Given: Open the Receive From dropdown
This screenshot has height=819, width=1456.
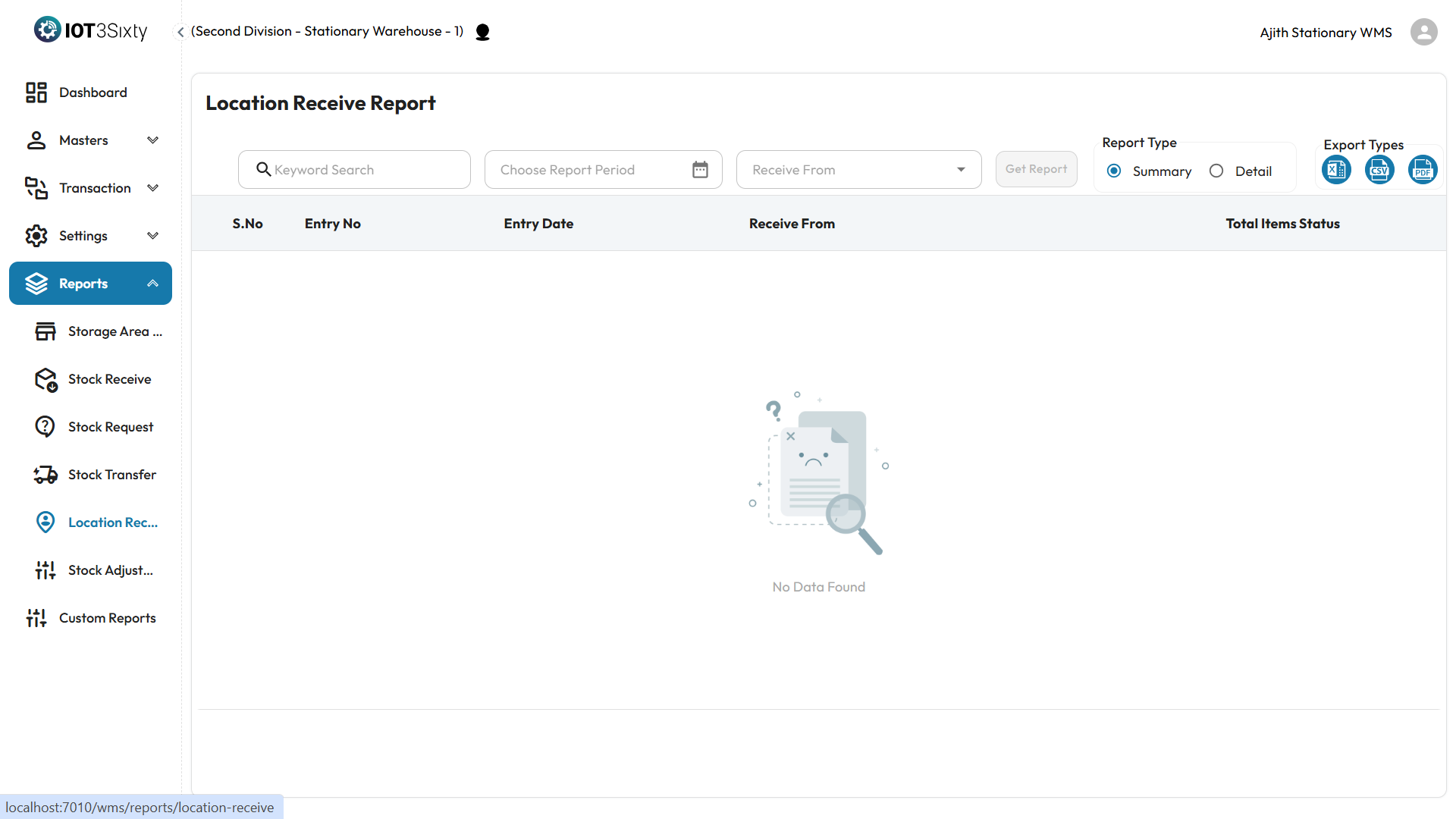Looking at the screenshot, I should 858,170.
